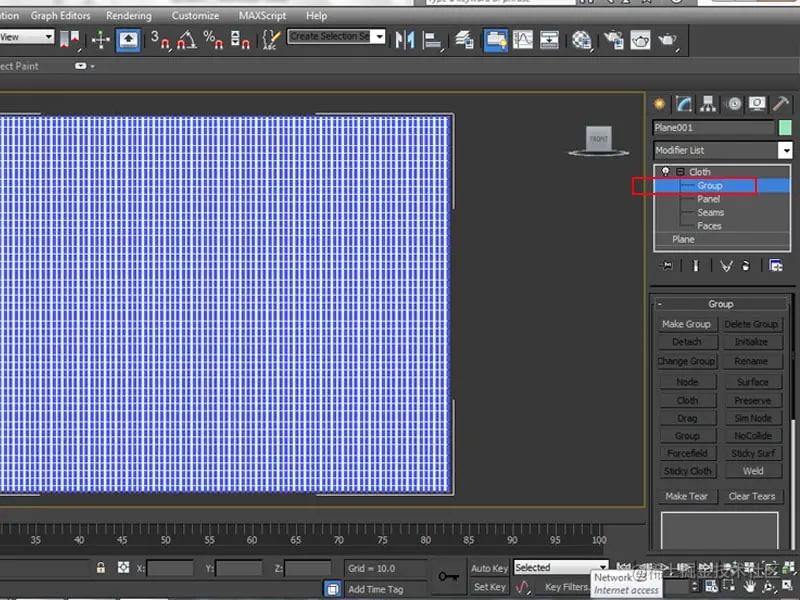Screen dimensions: 800x600
Task: Click the Mirror tool in toolbar
Action: coord(405,40)
